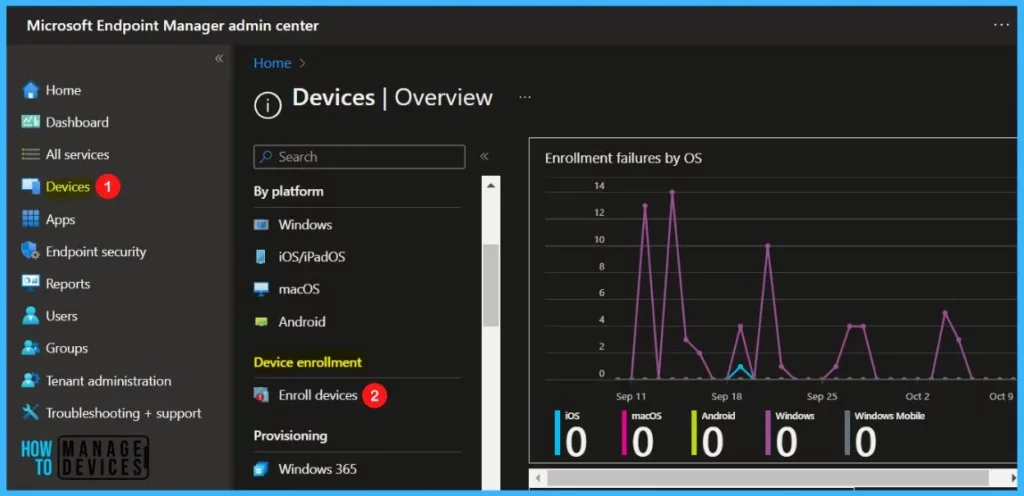Viewport: 1024px width, 496px height.
Task: Select iOS/iPadOS under By platform
Action: (312, 257)
